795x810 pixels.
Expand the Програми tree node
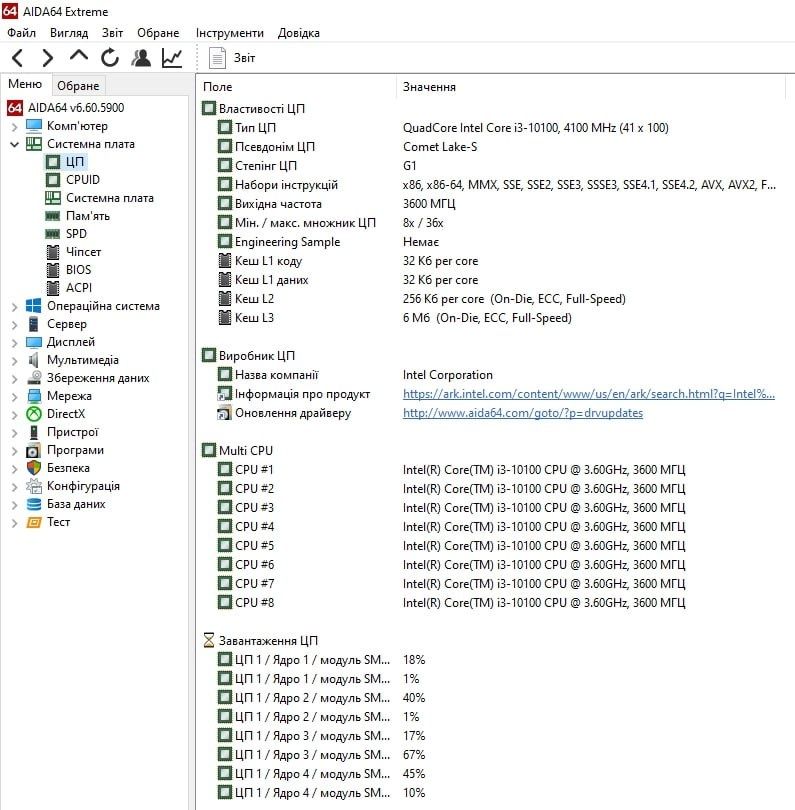click(14, 451)
